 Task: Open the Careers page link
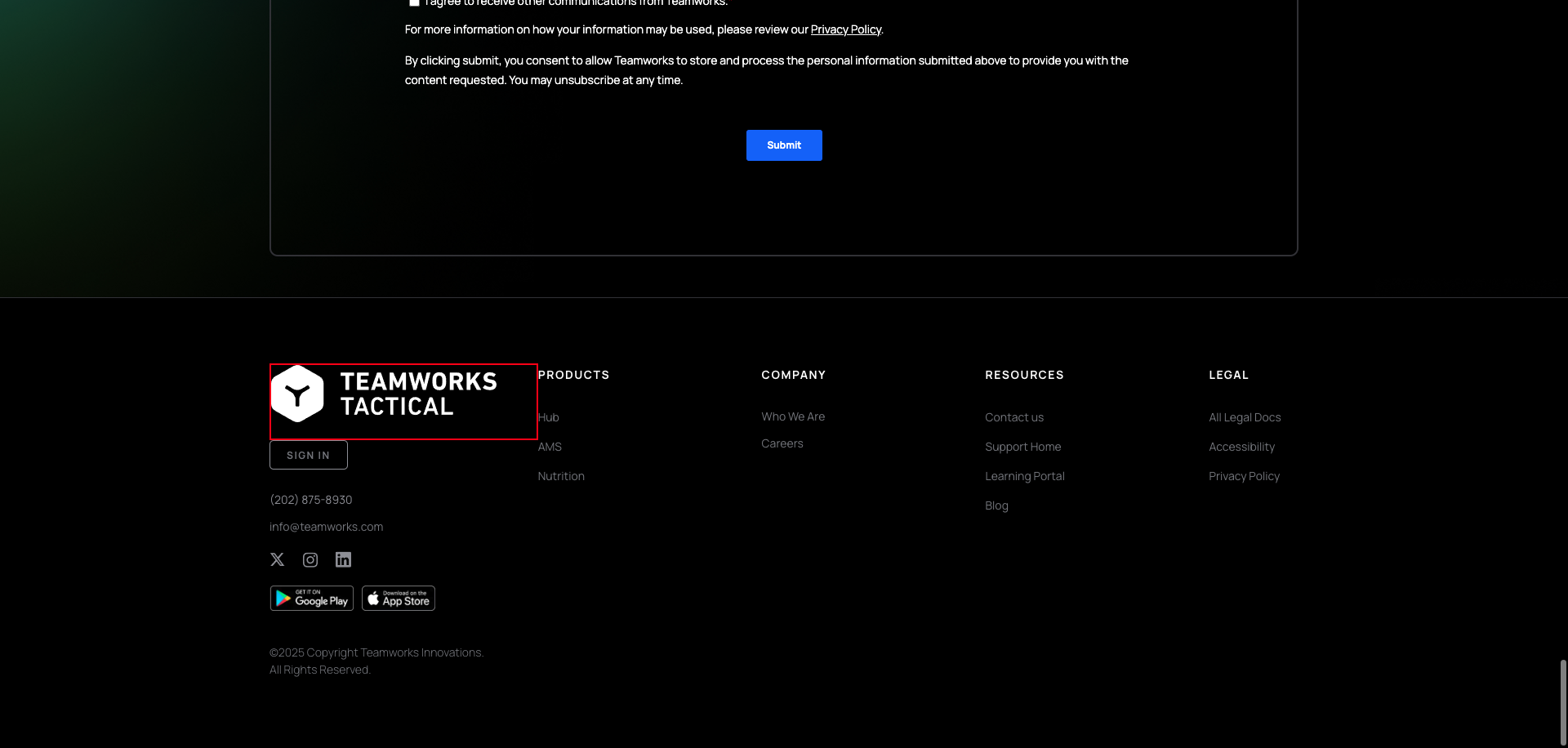782,443
